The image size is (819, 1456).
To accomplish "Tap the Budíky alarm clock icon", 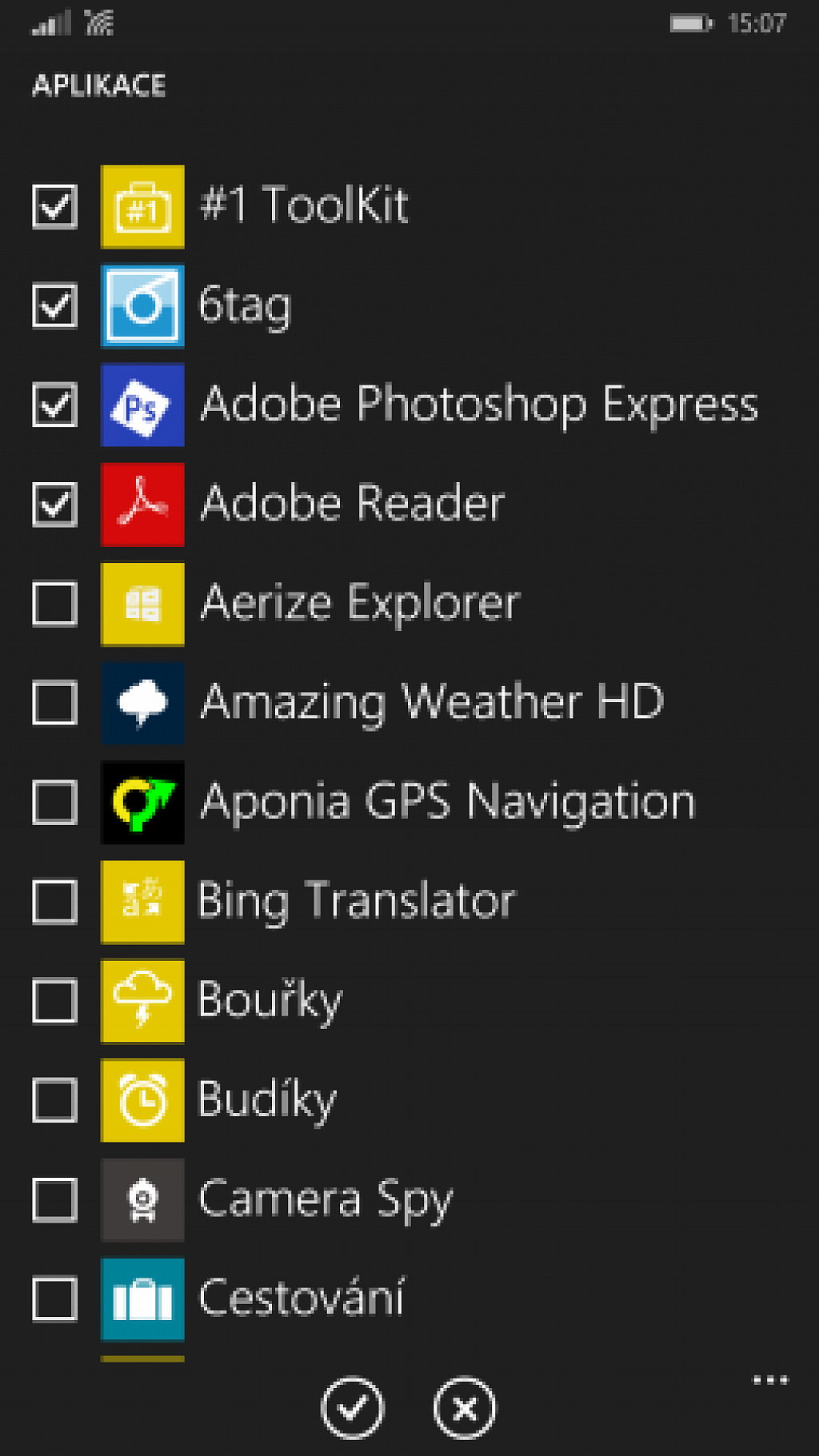I will [x=142, y=1100].
